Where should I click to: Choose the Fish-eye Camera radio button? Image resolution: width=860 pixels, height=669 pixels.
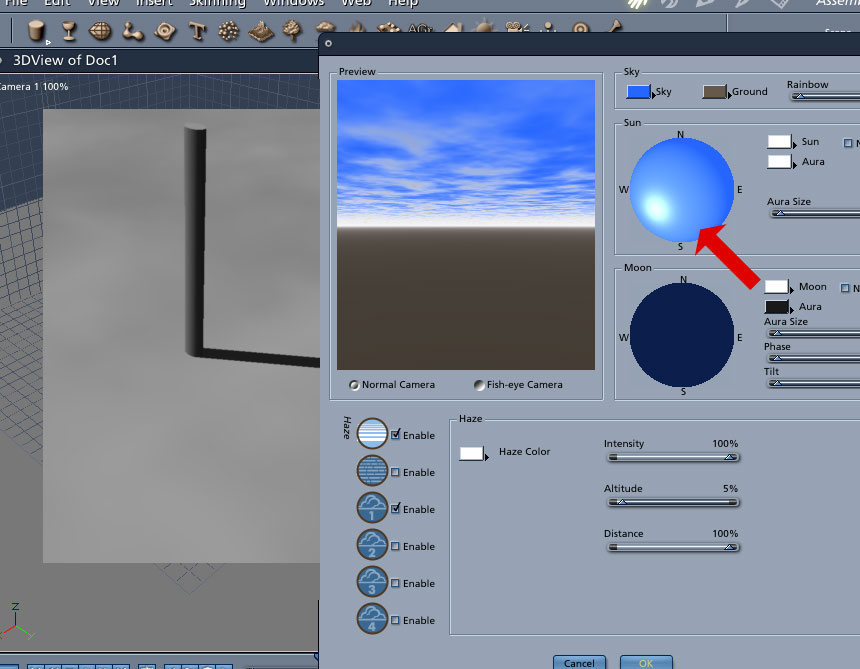pos(479,385)
